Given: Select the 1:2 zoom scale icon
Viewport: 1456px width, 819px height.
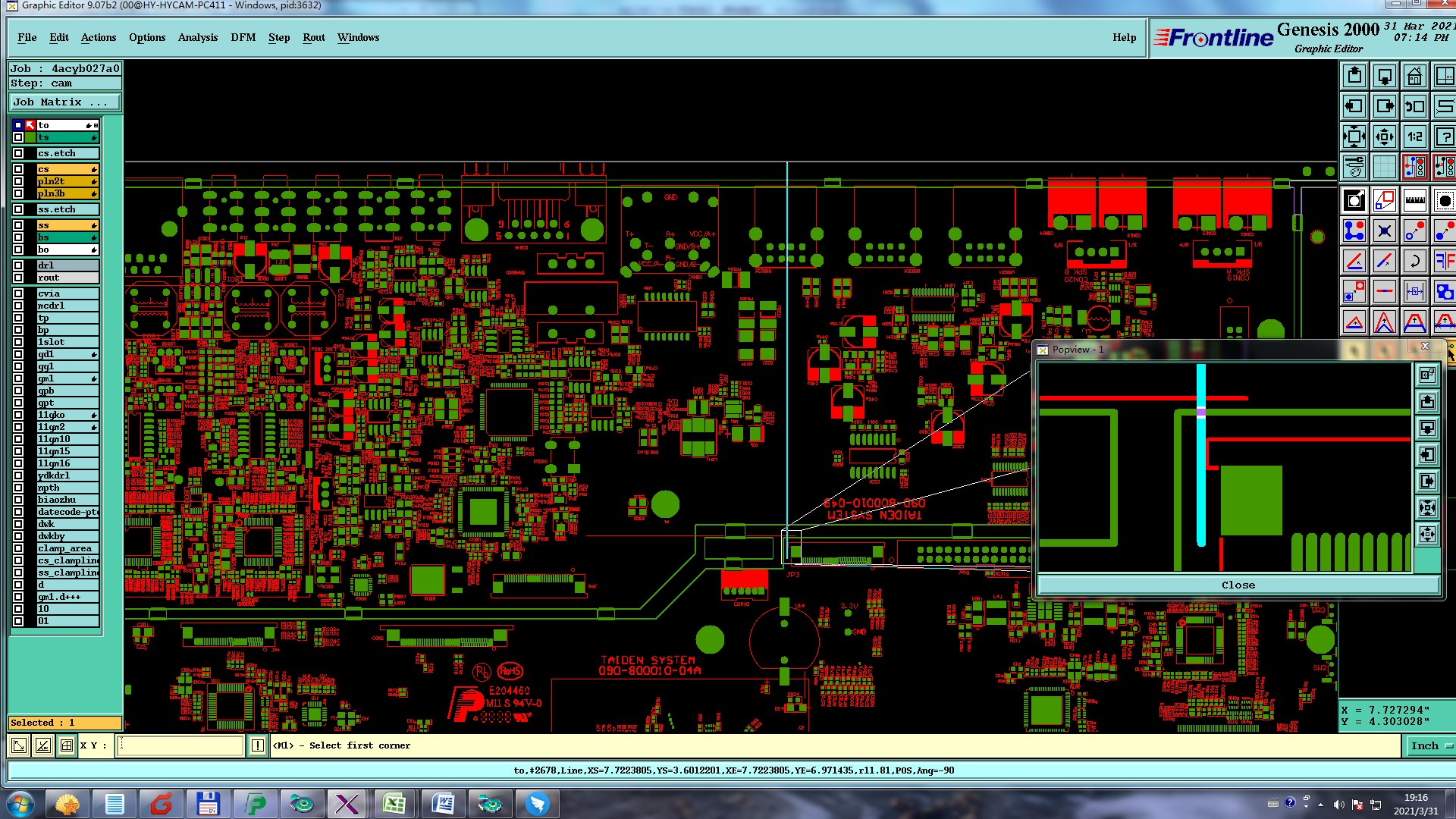Looking at the screenshot, I should point(1414,137).
